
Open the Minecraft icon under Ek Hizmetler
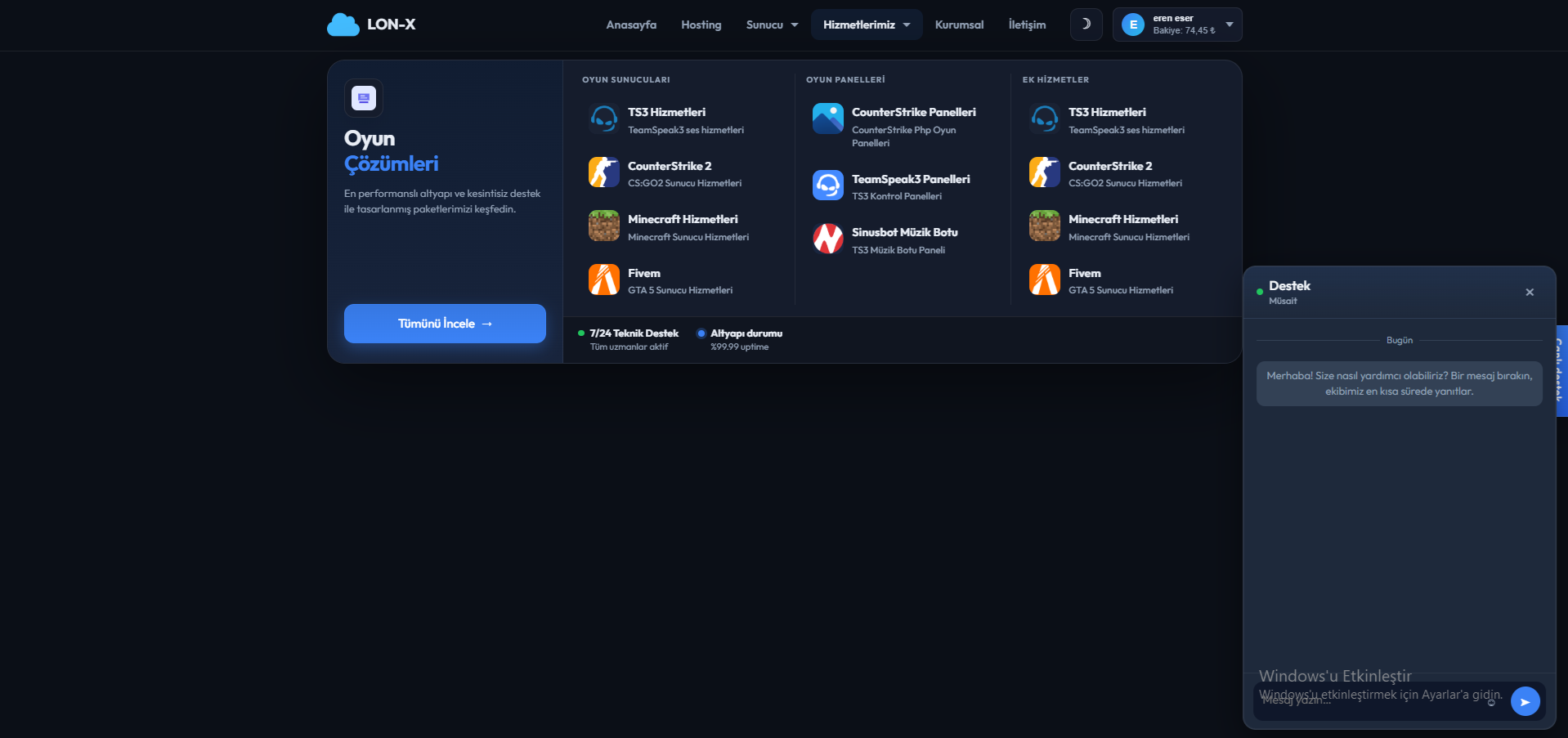[1045, 226]
